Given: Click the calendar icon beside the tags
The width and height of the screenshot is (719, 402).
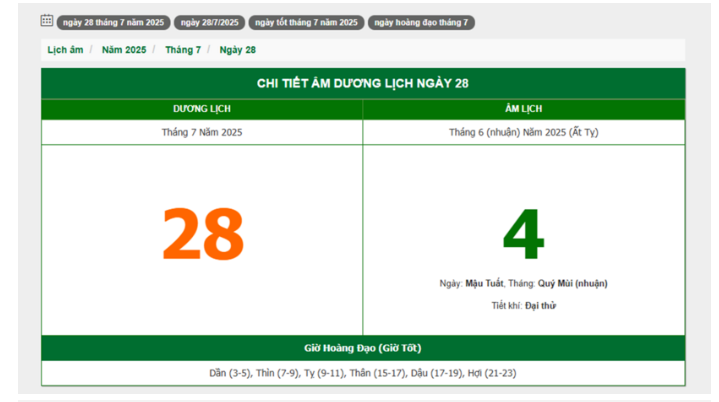Looking at the screenshot, I should click(x=47, y=21).
